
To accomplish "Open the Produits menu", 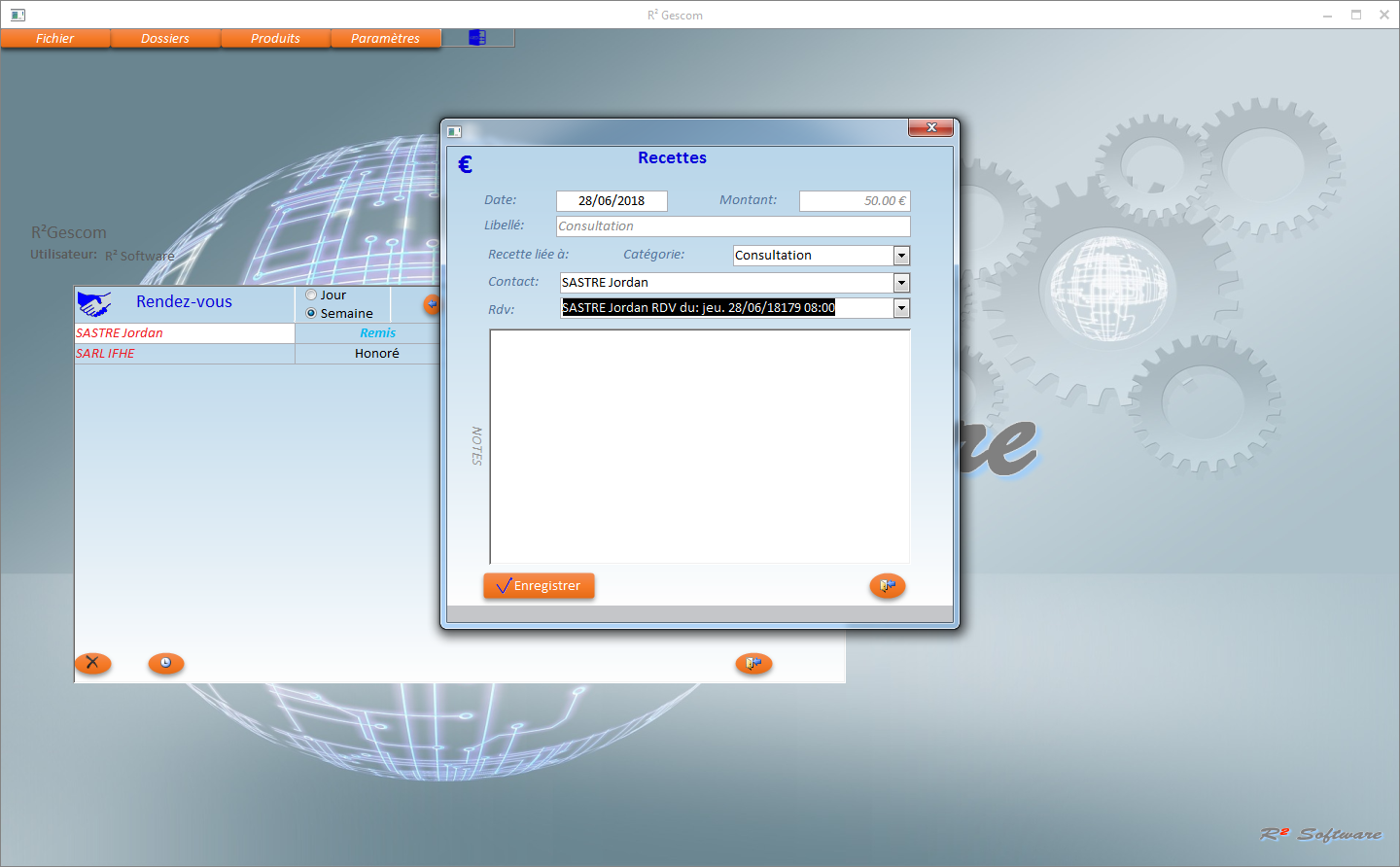I will (275, 38).
